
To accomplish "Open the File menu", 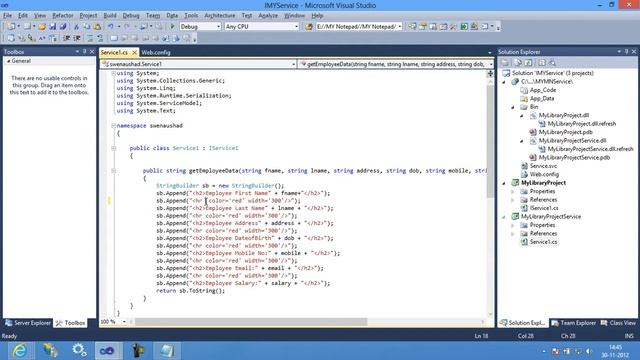I will pos(7,16).
